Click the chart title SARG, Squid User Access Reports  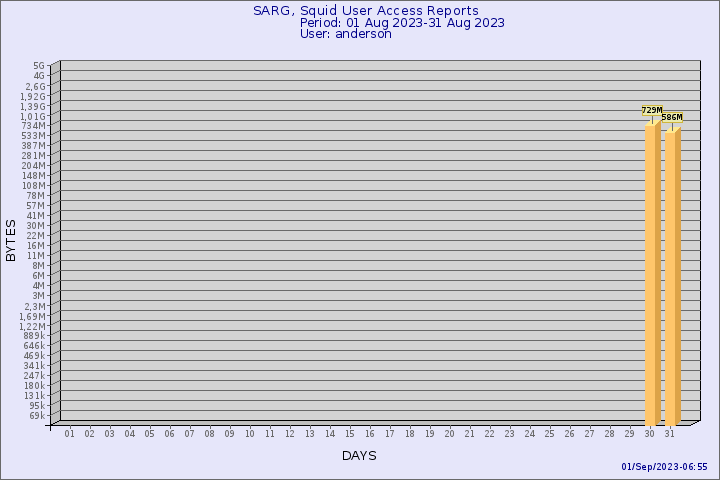(365, 11)
